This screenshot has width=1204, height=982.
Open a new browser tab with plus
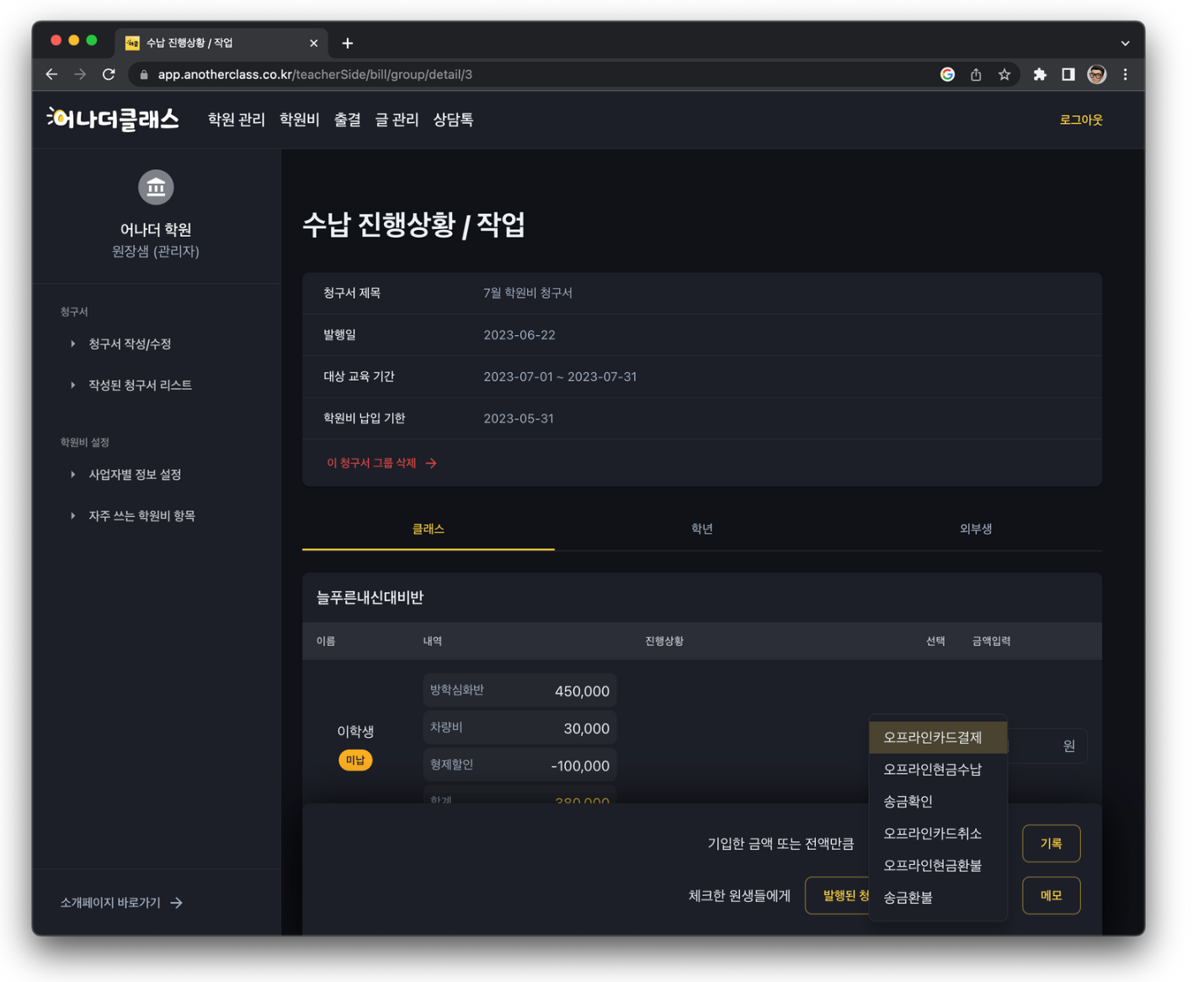[x=348, y=43]
